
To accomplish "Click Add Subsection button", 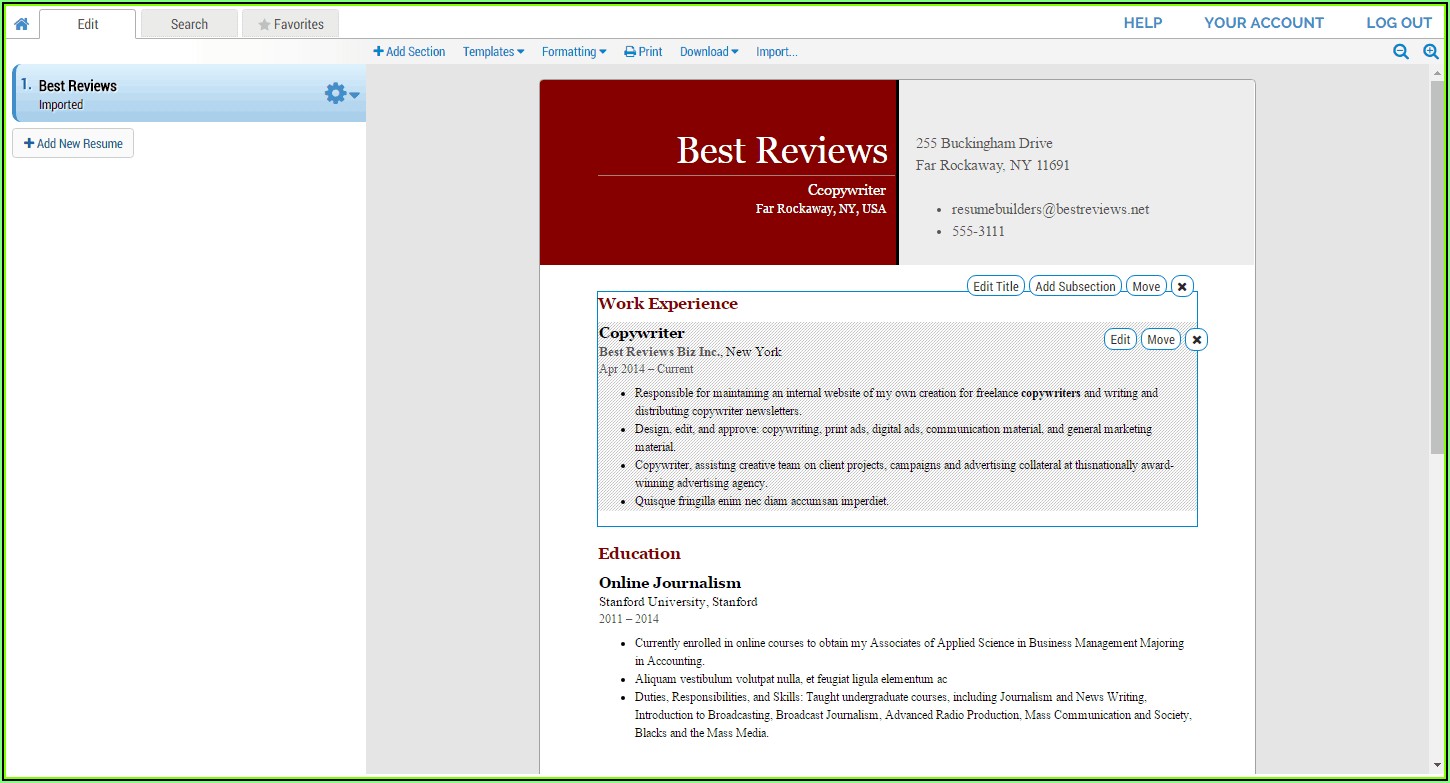I will [1075, 287].
